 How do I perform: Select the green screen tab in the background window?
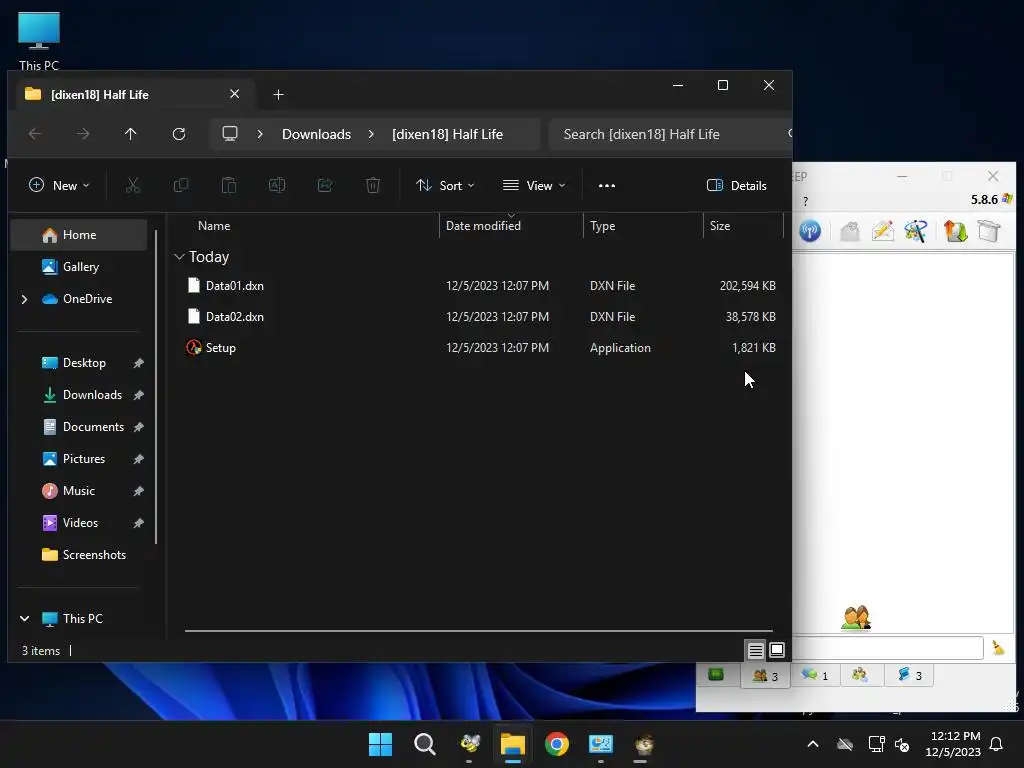716,675
